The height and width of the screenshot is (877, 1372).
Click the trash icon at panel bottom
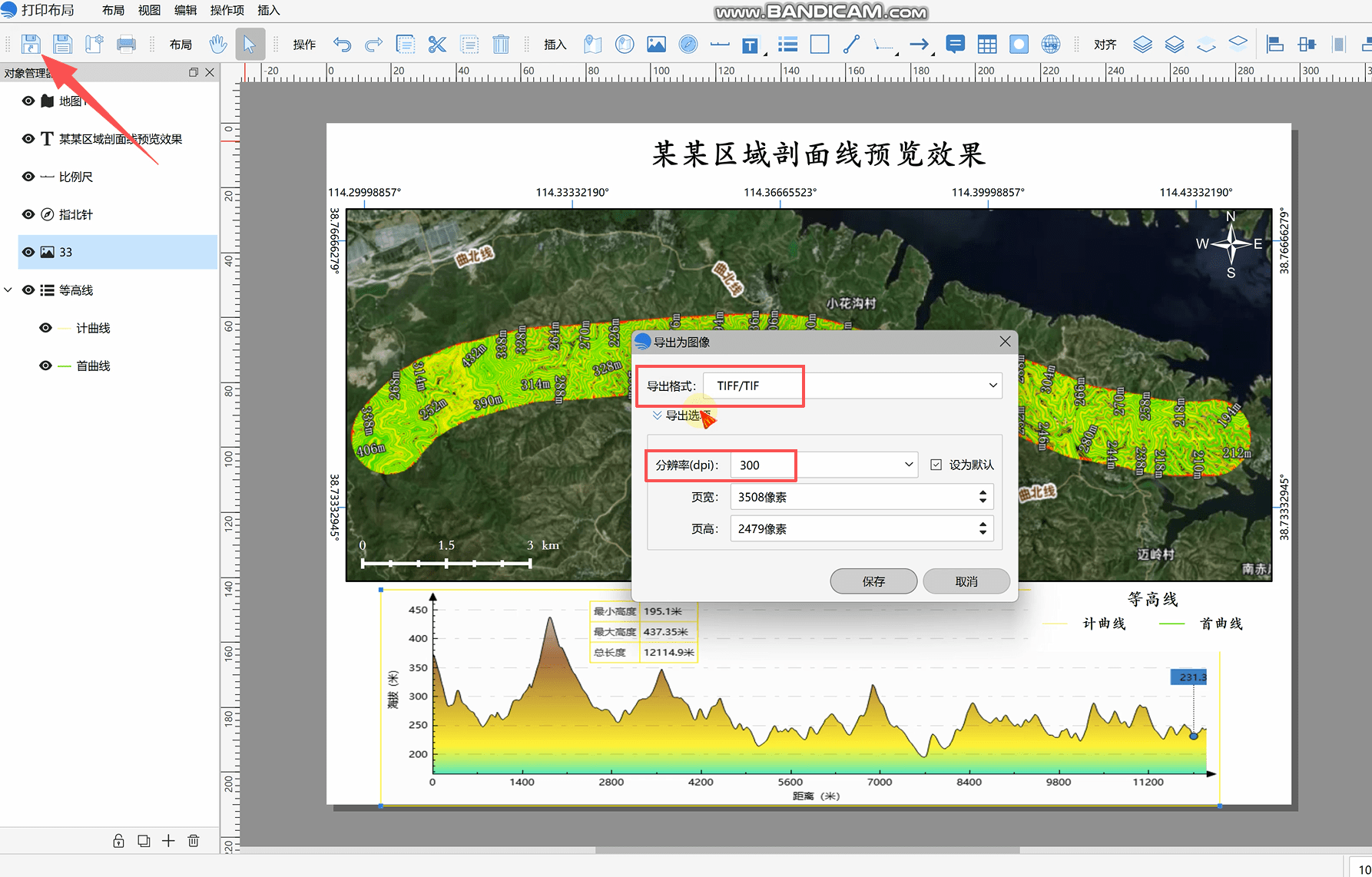pyautogui.click(x=194, y=841)
